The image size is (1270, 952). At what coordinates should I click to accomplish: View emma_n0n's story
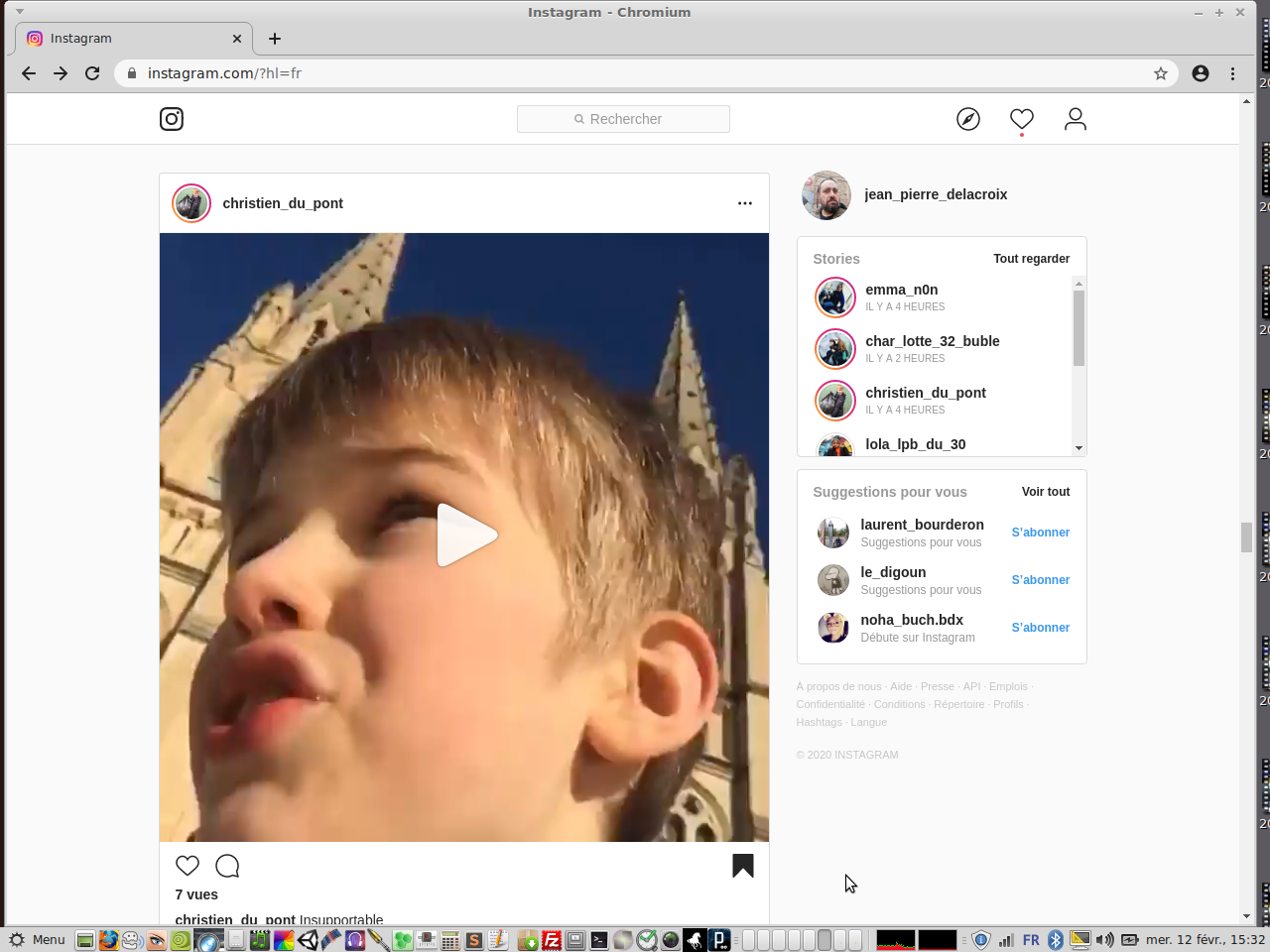click(835, 297)
